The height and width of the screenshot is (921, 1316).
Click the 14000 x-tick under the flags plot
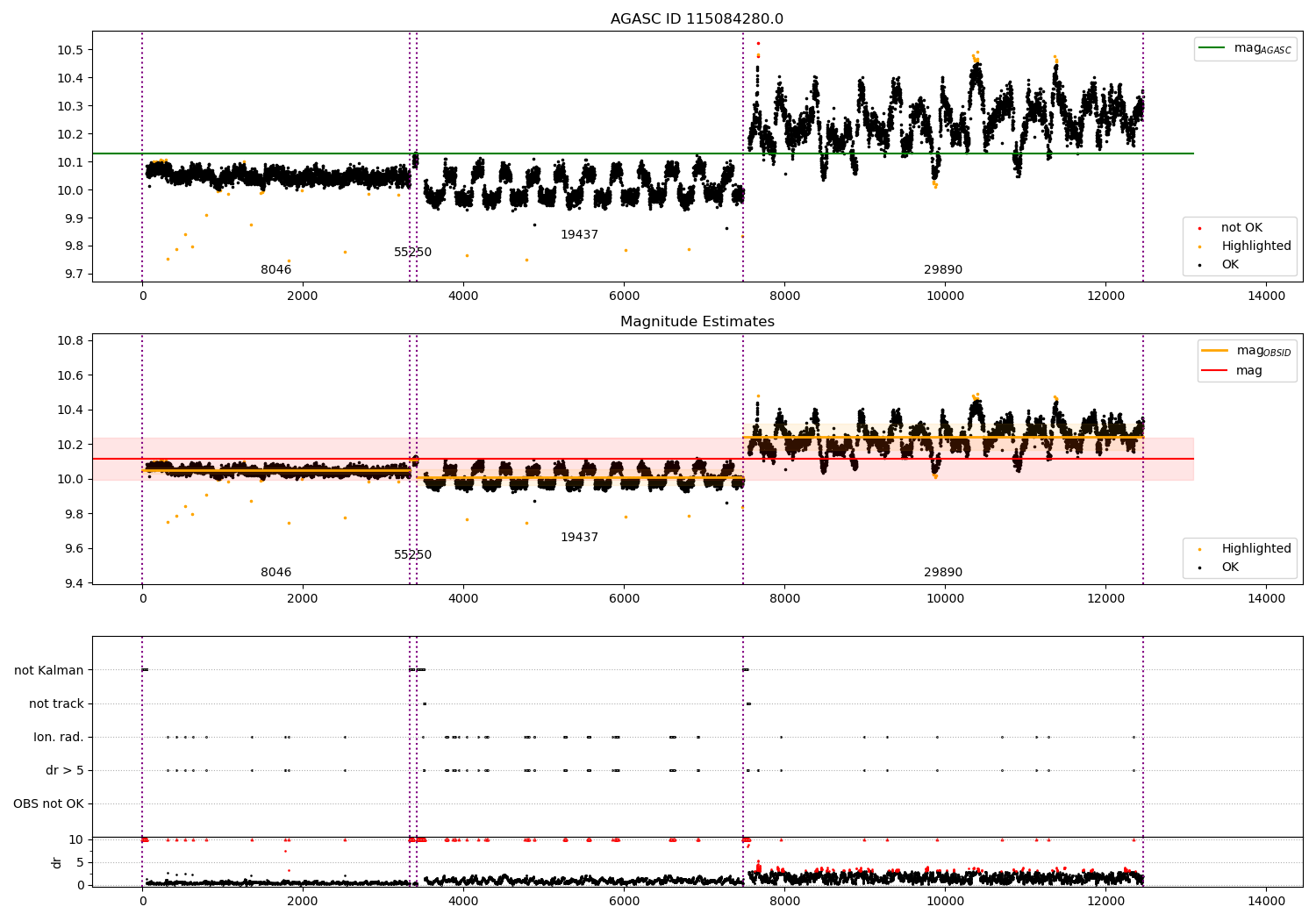(x=1266, y=901)
